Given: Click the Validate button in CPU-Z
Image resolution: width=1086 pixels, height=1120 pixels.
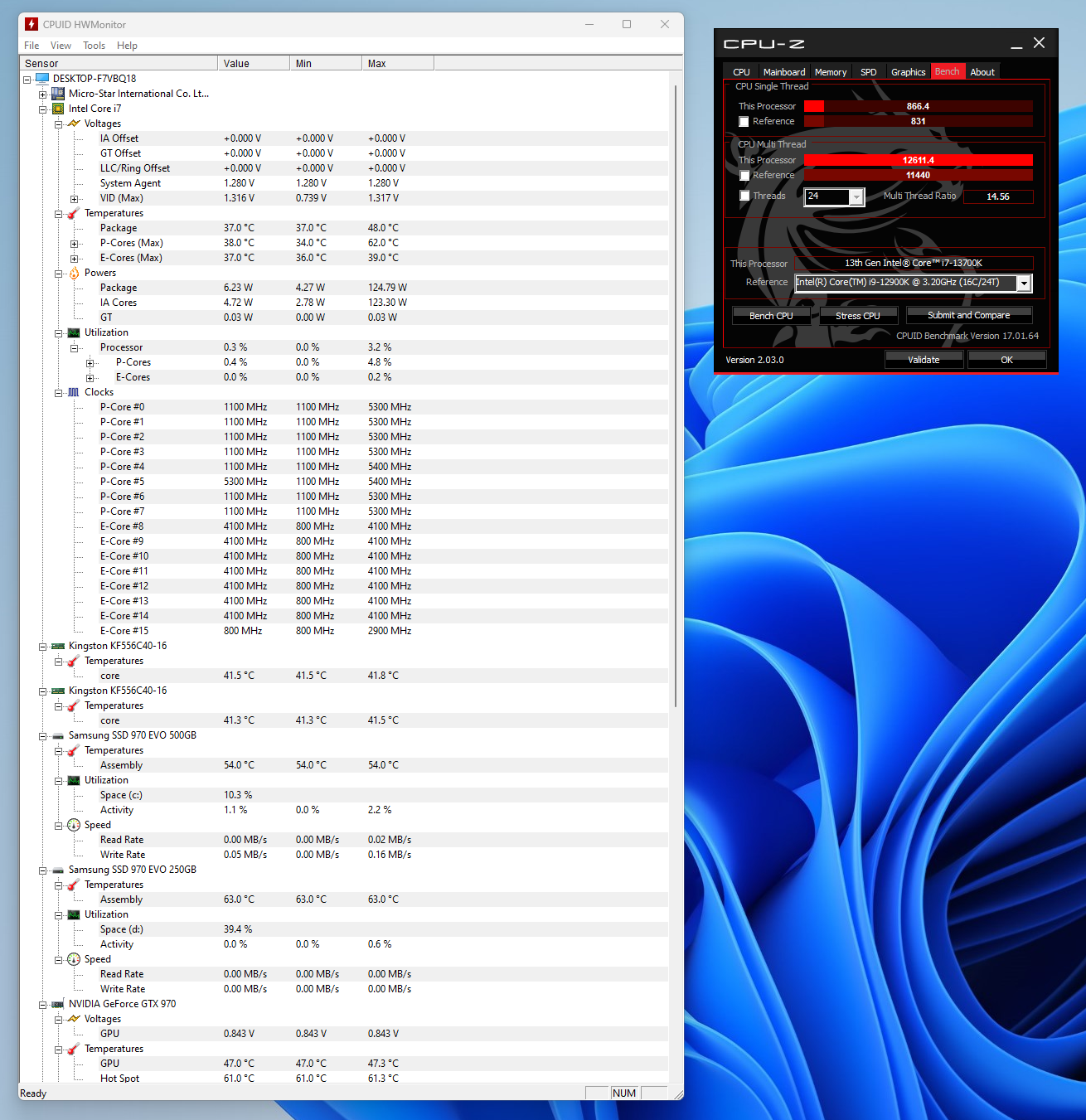Looking at the screenshot, I should [x=924, y=360].
